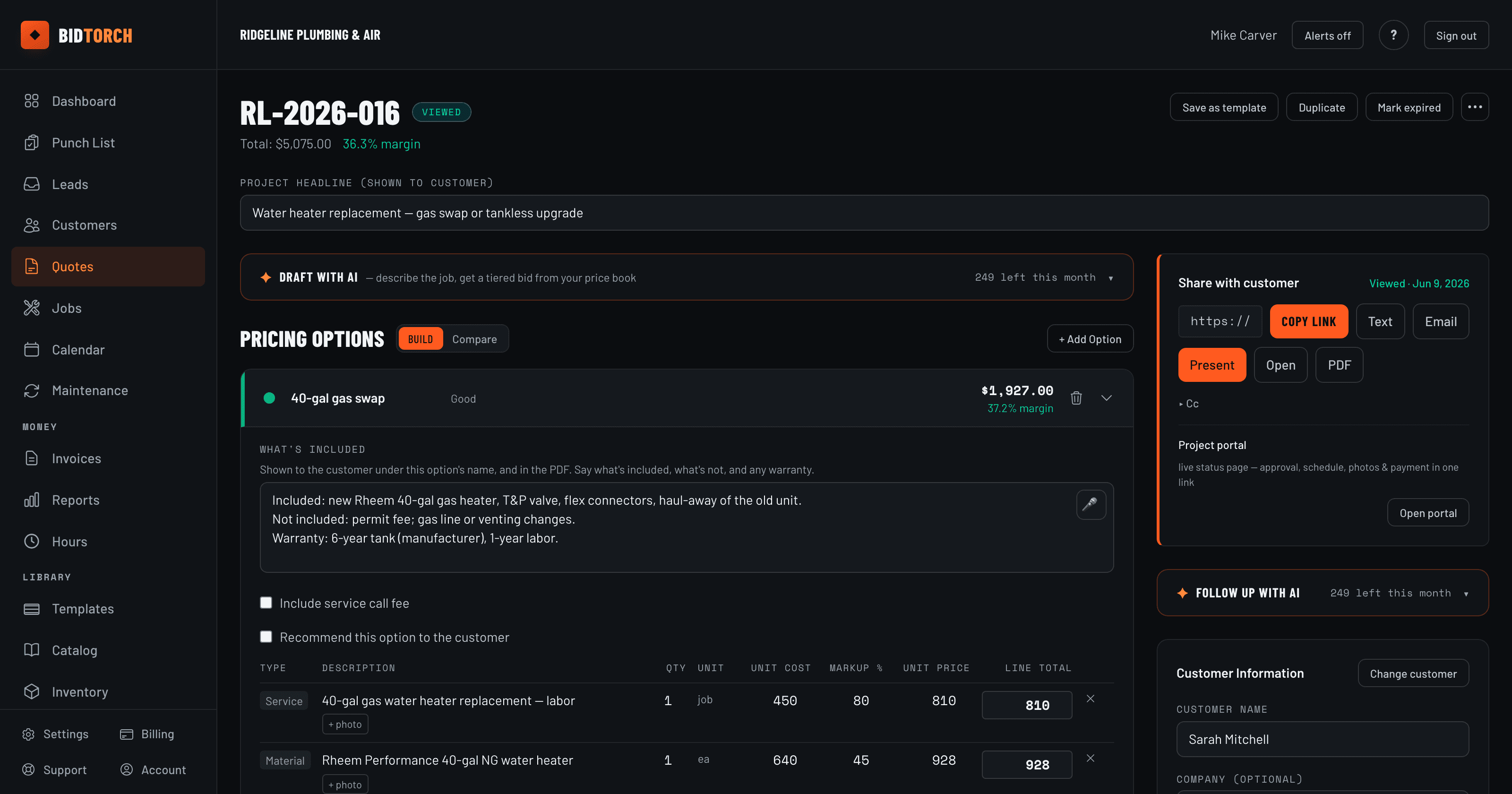This screenshot has height=794, width=1512.
Task: Switch pricing view to BUILD
Action: (420, 339)
